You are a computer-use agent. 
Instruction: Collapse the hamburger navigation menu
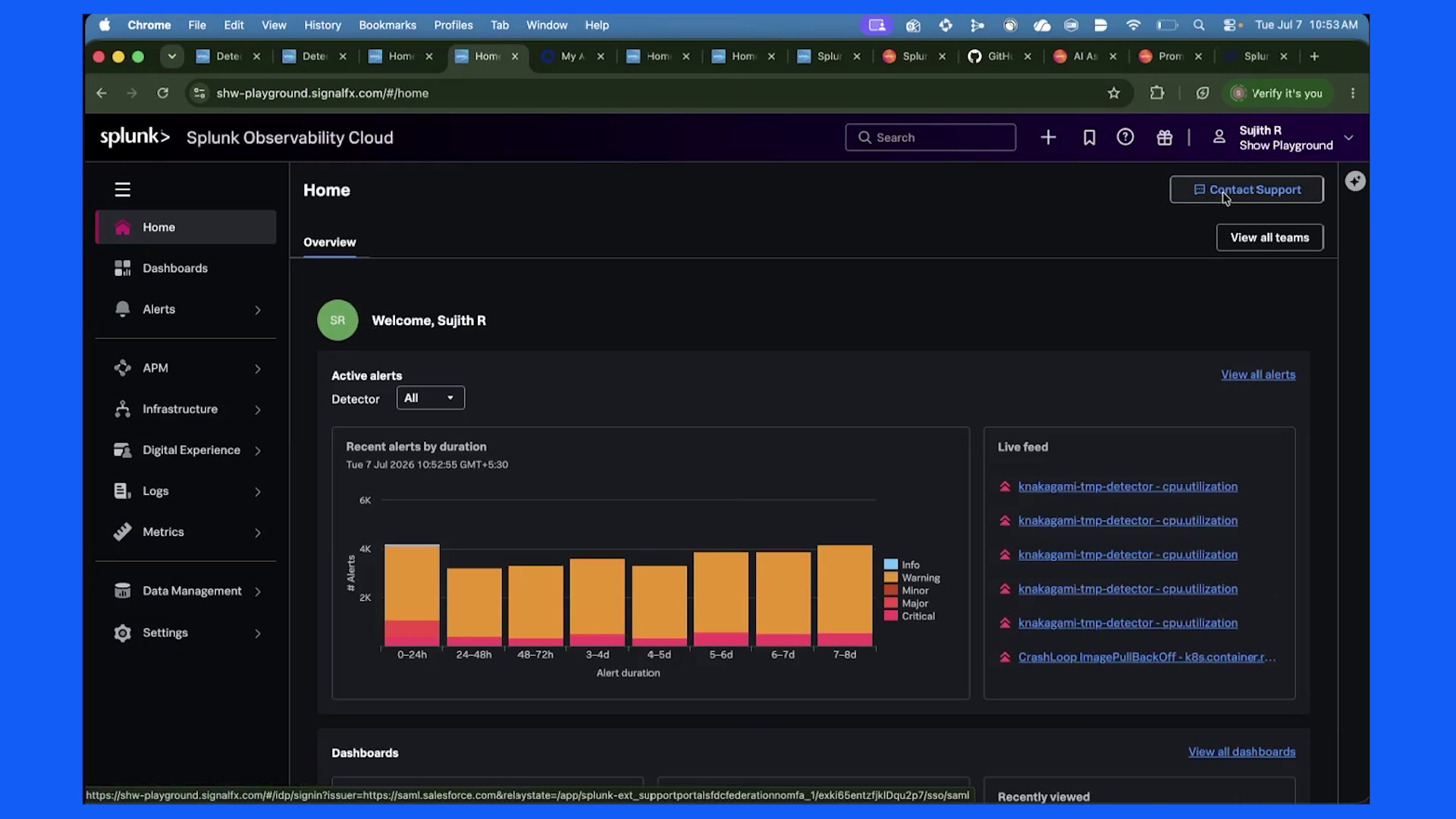pyautogui.click(x=122, y=190)
